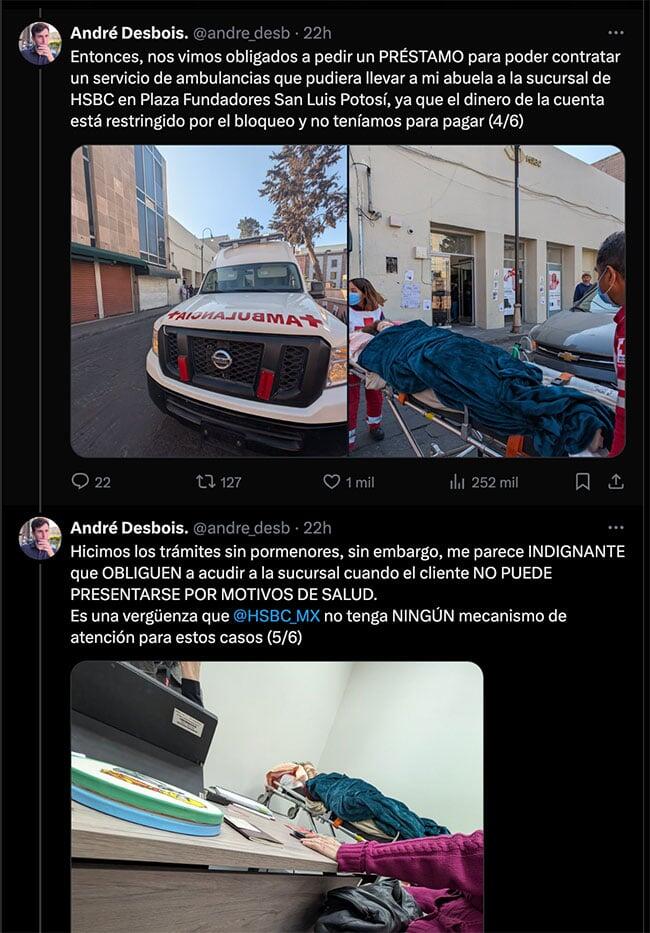Screen dimensions: 650x933
Task: Retweet the ambulance tweet with 127 reposts
Action: tap(218, 482)
